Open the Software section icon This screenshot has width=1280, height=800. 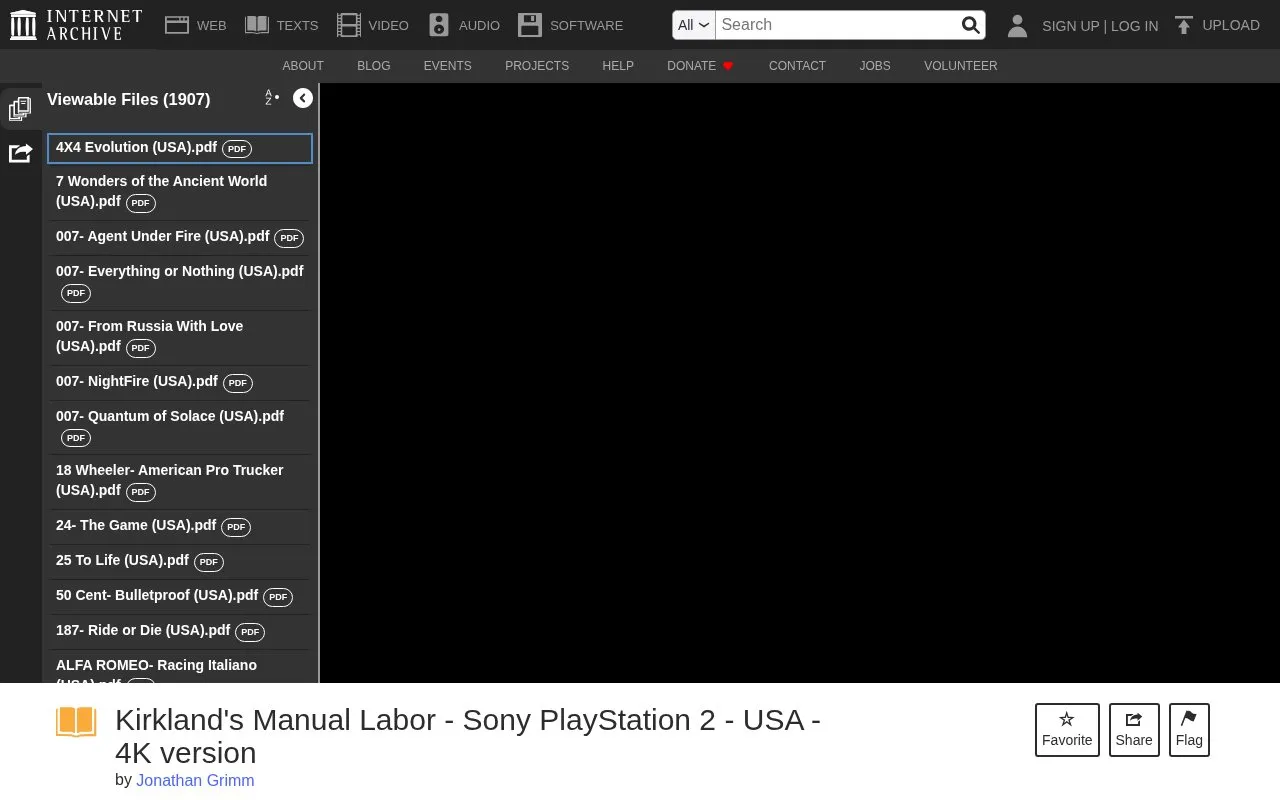(x=530, y=25)
